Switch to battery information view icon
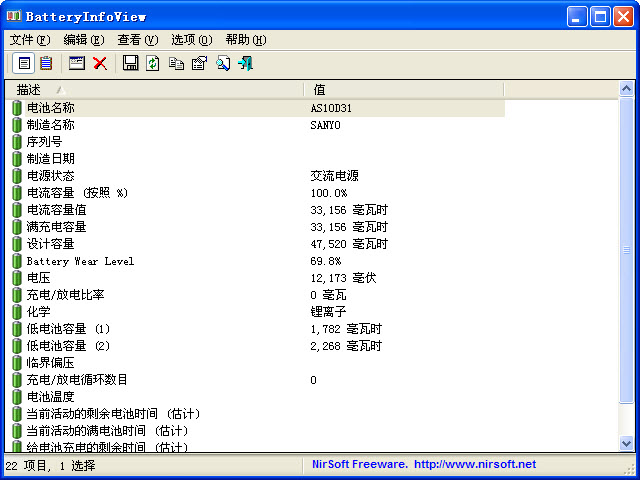This screenshot has width=640, height=480. [x=24, y=63]
